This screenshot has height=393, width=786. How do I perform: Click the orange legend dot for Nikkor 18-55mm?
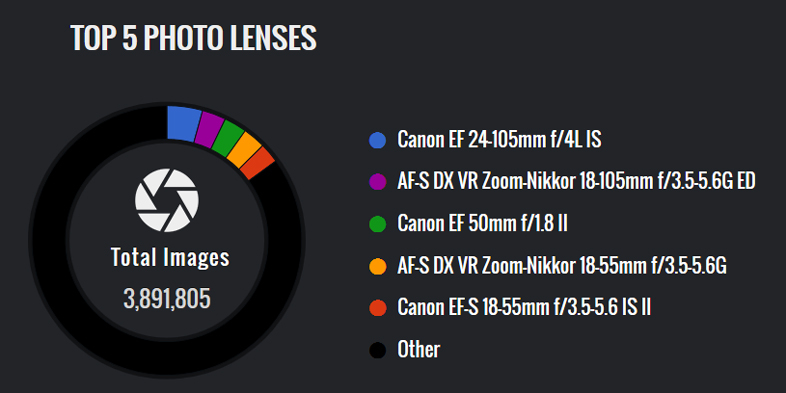pos(377,266)
